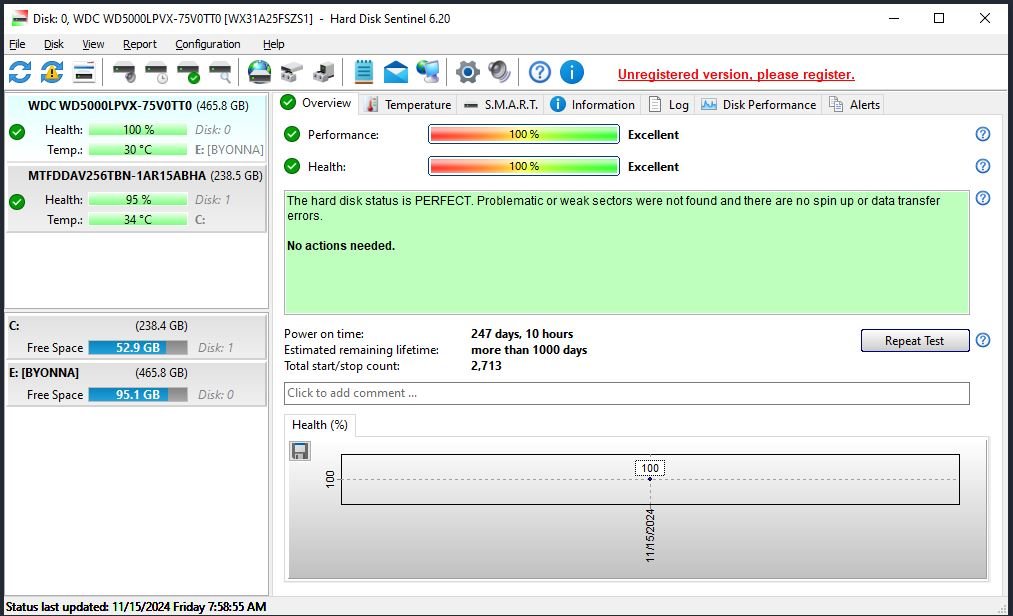Viewport: 1013px width, 616px height.
Task: Click the help icon beside Performance bar
Action: pos(983,134)
